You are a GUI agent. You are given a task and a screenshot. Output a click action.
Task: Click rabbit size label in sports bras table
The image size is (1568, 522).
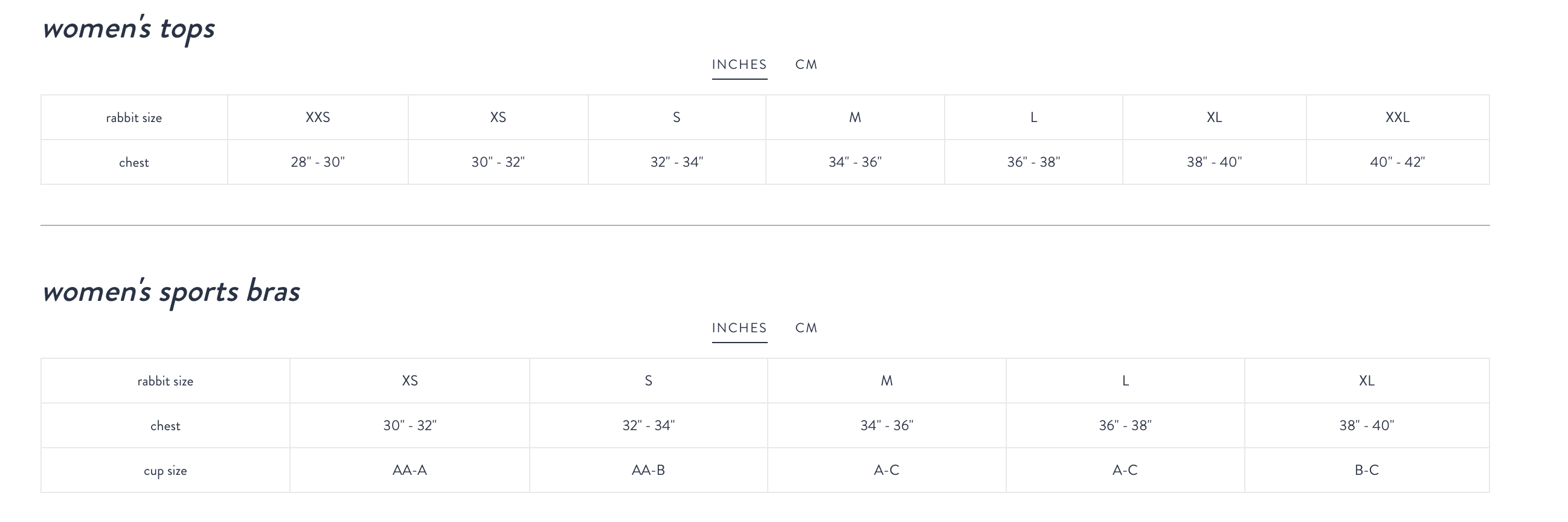coord(165,381)
